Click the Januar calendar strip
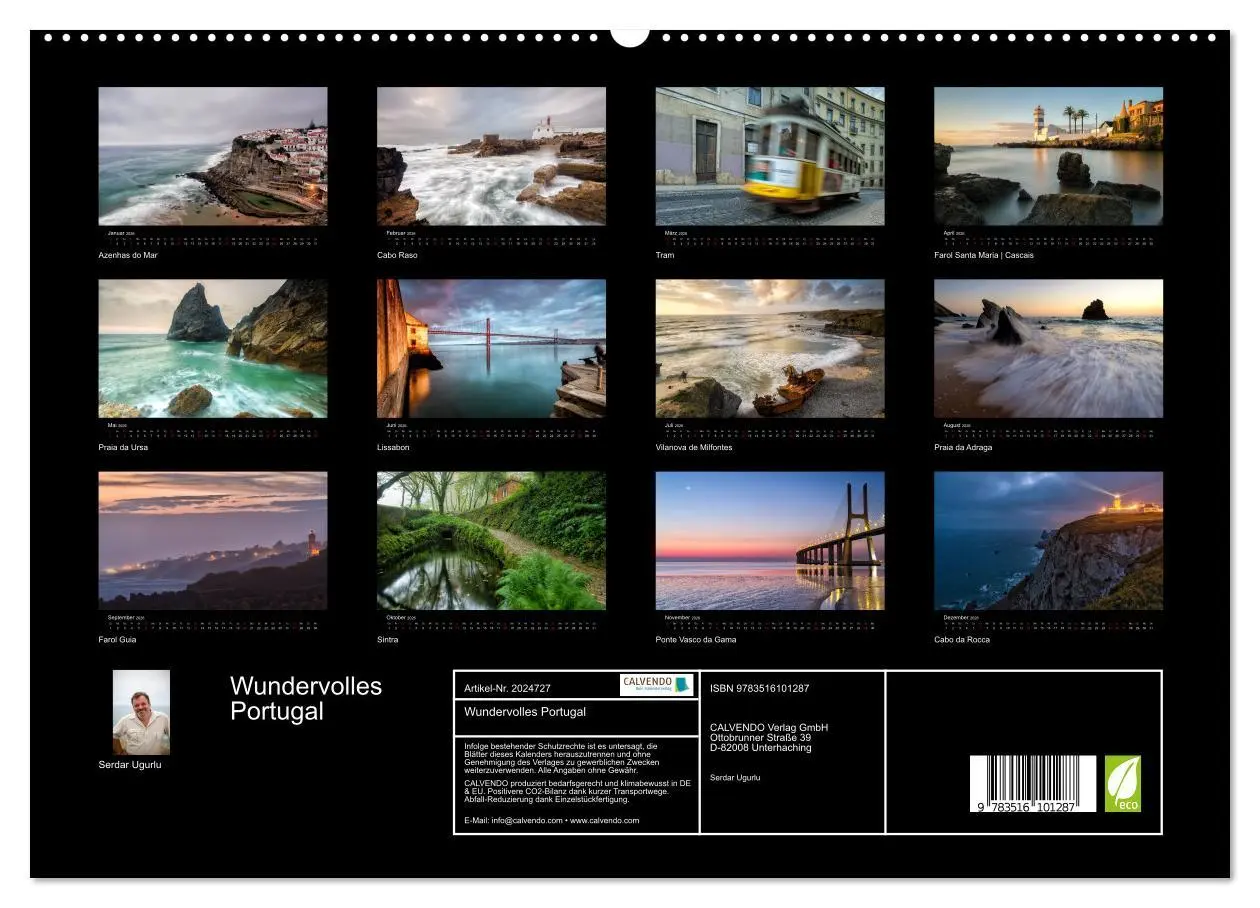Viewport: 1260px width, 908px height. tap(213, 237)
